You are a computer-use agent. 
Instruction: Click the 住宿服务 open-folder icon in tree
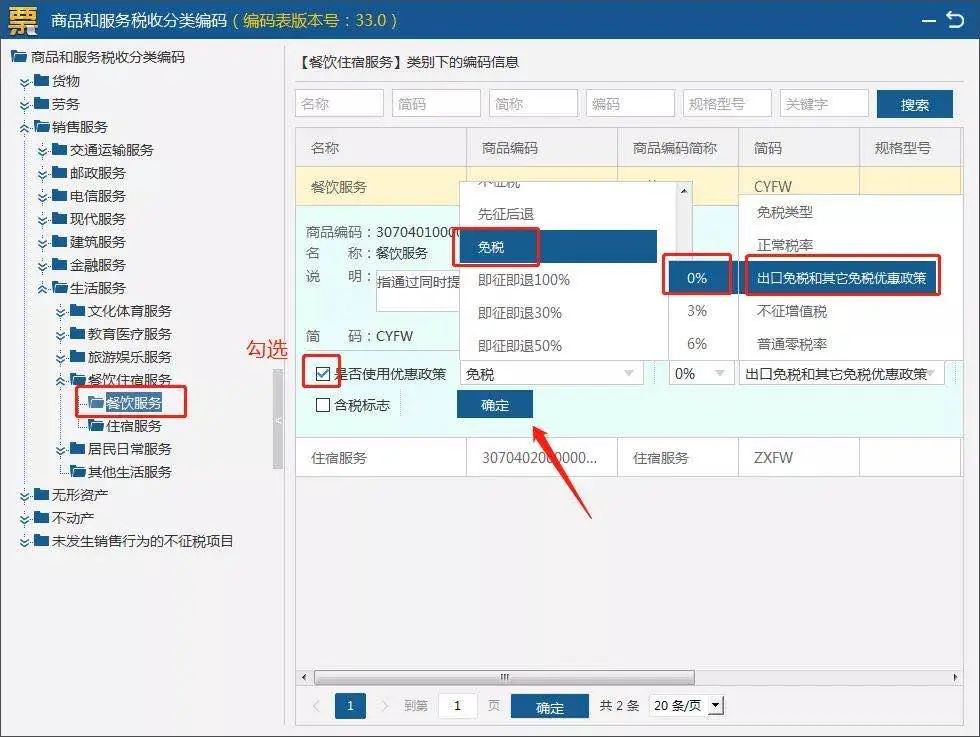(96, 426)
